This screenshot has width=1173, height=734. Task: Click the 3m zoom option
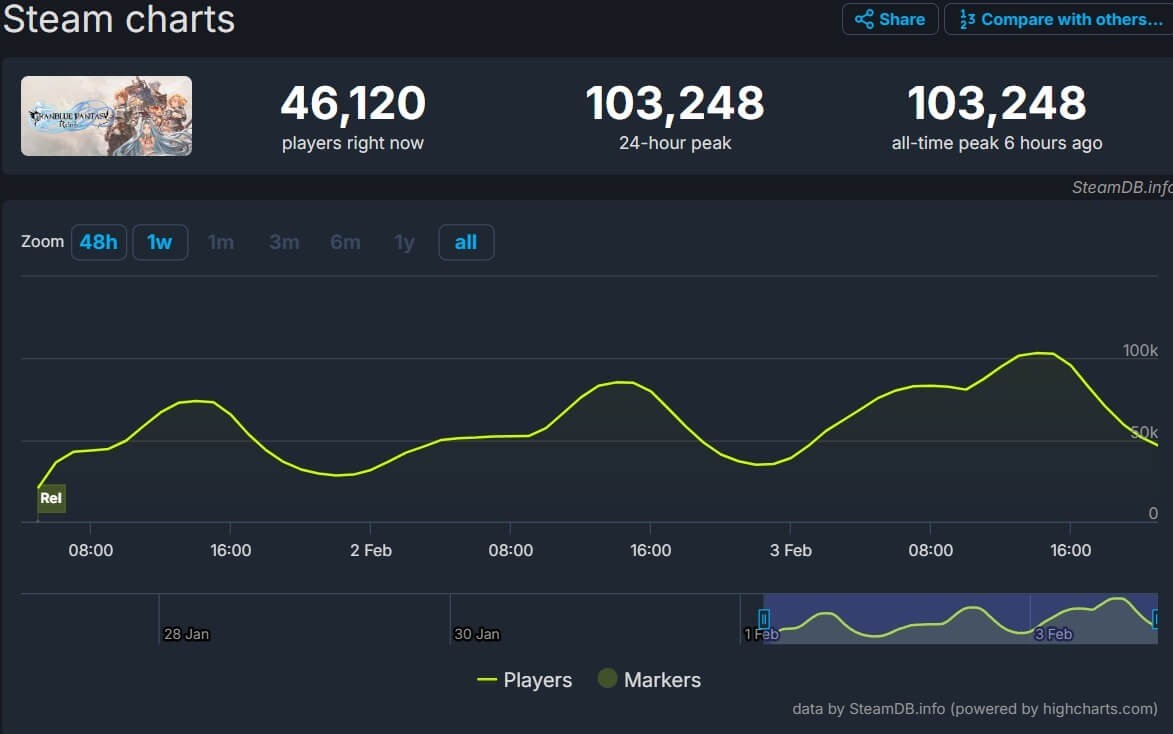pos(284,242)
